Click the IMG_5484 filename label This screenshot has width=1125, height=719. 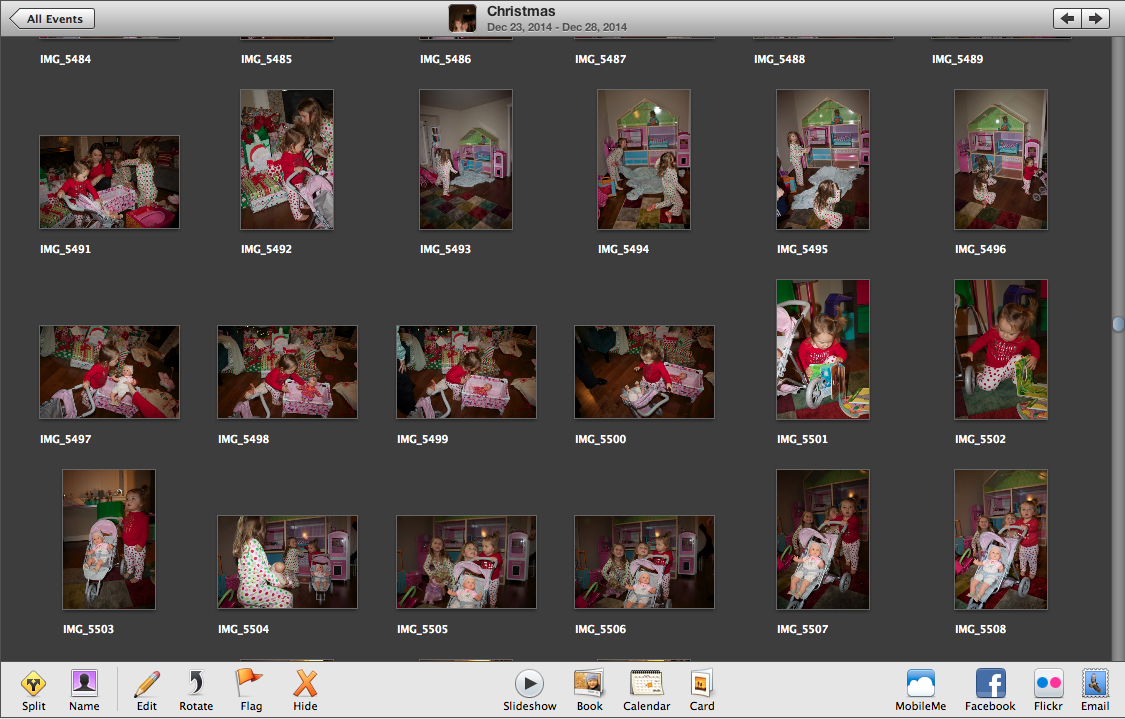[65, 60]
